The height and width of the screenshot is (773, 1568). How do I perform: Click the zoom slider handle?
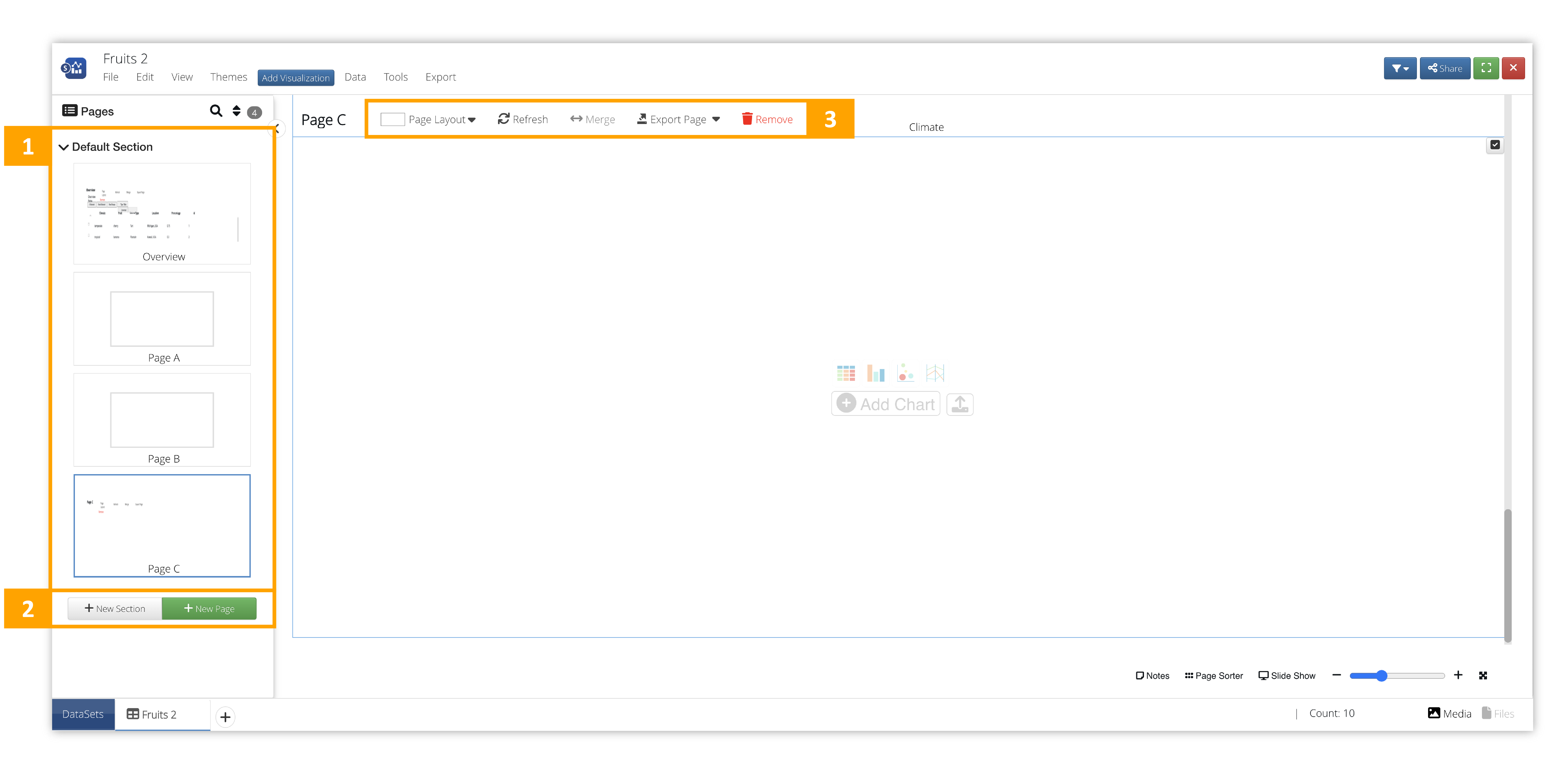(x=1382, y=675)
